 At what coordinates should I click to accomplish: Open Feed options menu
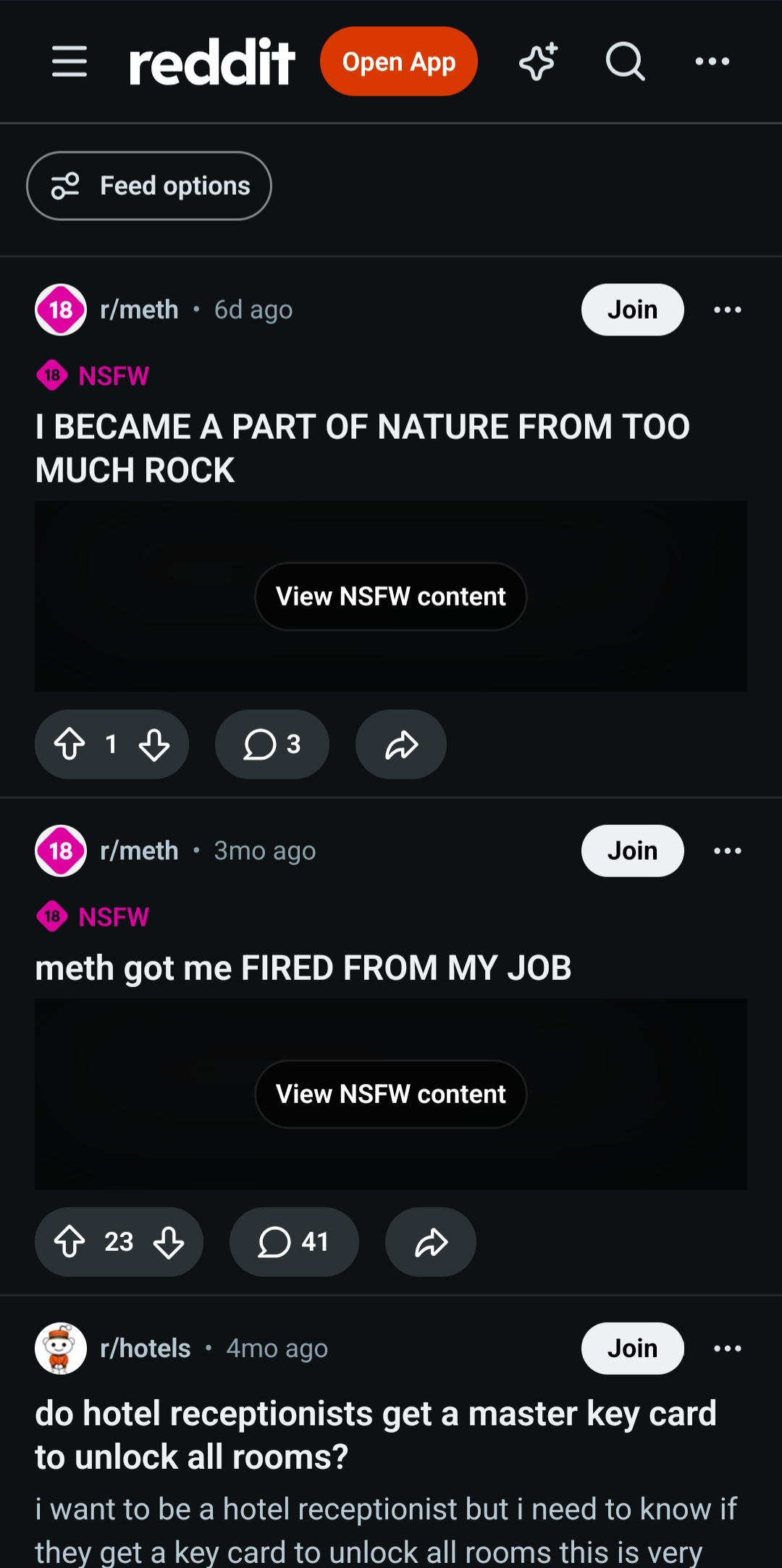coord(149,185)
